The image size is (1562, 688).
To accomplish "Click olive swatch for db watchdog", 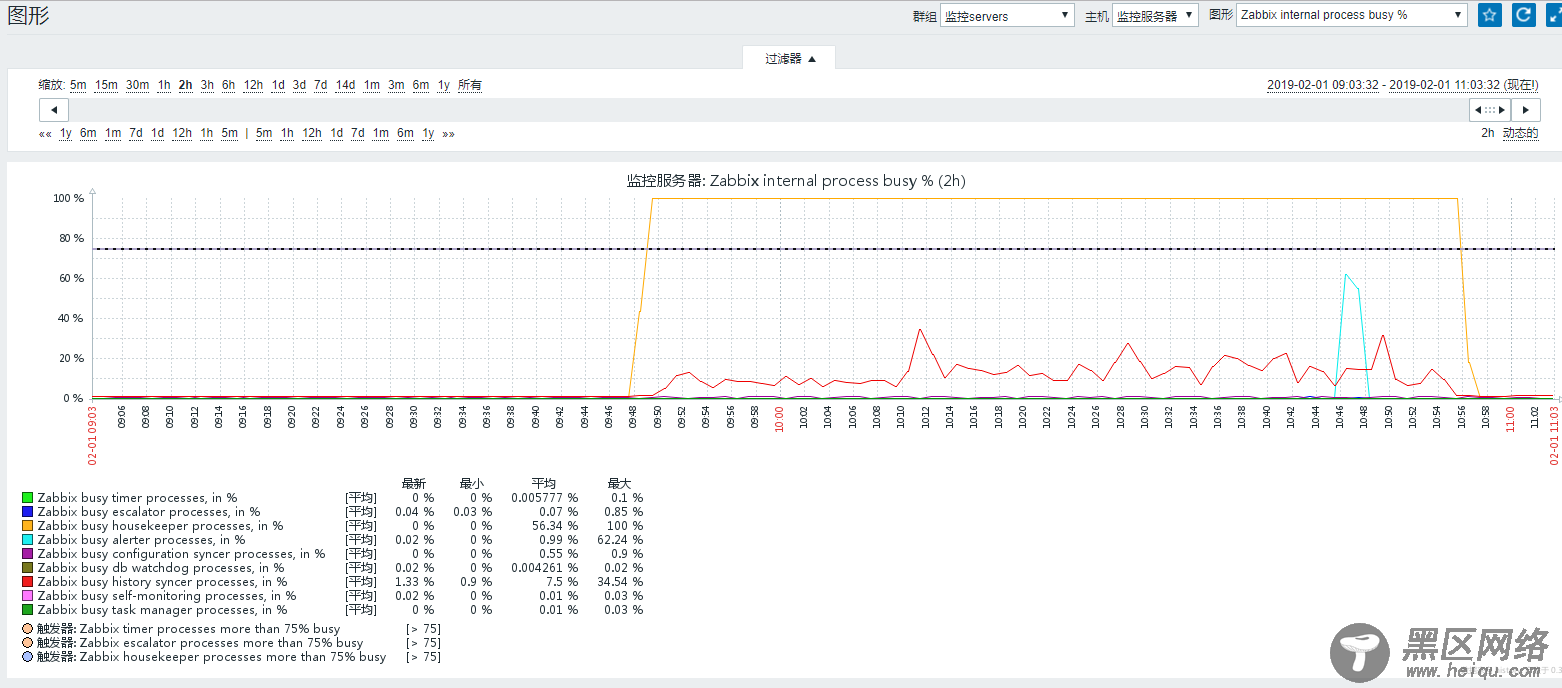I will [27, 568].
